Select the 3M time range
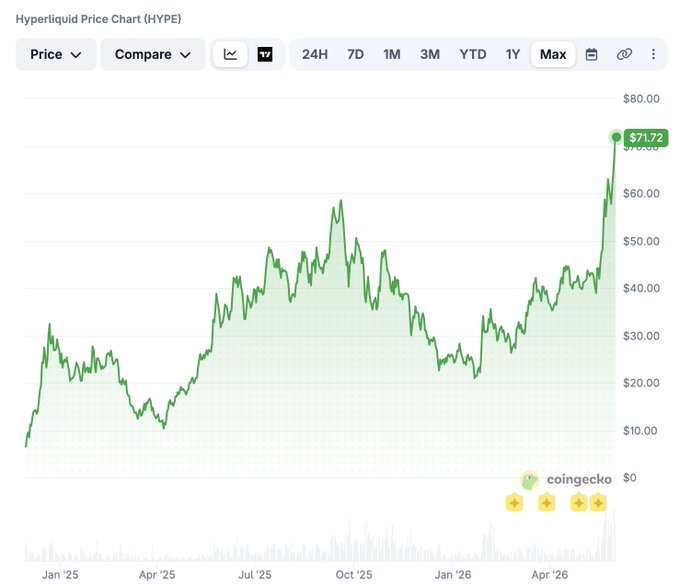The width and height of the screenshot is (680, 585). tap(430, 54)
